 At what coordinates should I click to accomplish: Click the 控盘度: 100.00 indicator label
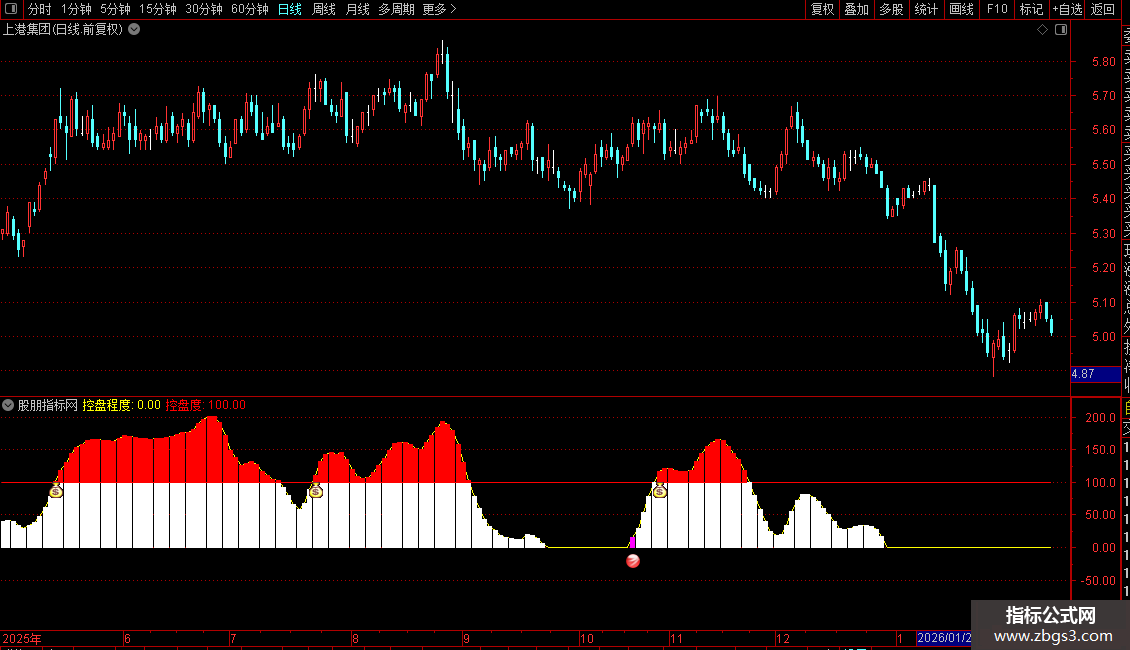(205, 405)
